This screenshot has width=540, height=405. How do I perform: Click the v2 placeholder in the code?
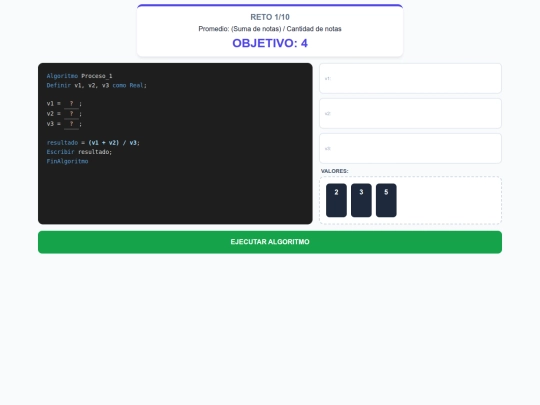pyautogui.click(x=71, y=114)
